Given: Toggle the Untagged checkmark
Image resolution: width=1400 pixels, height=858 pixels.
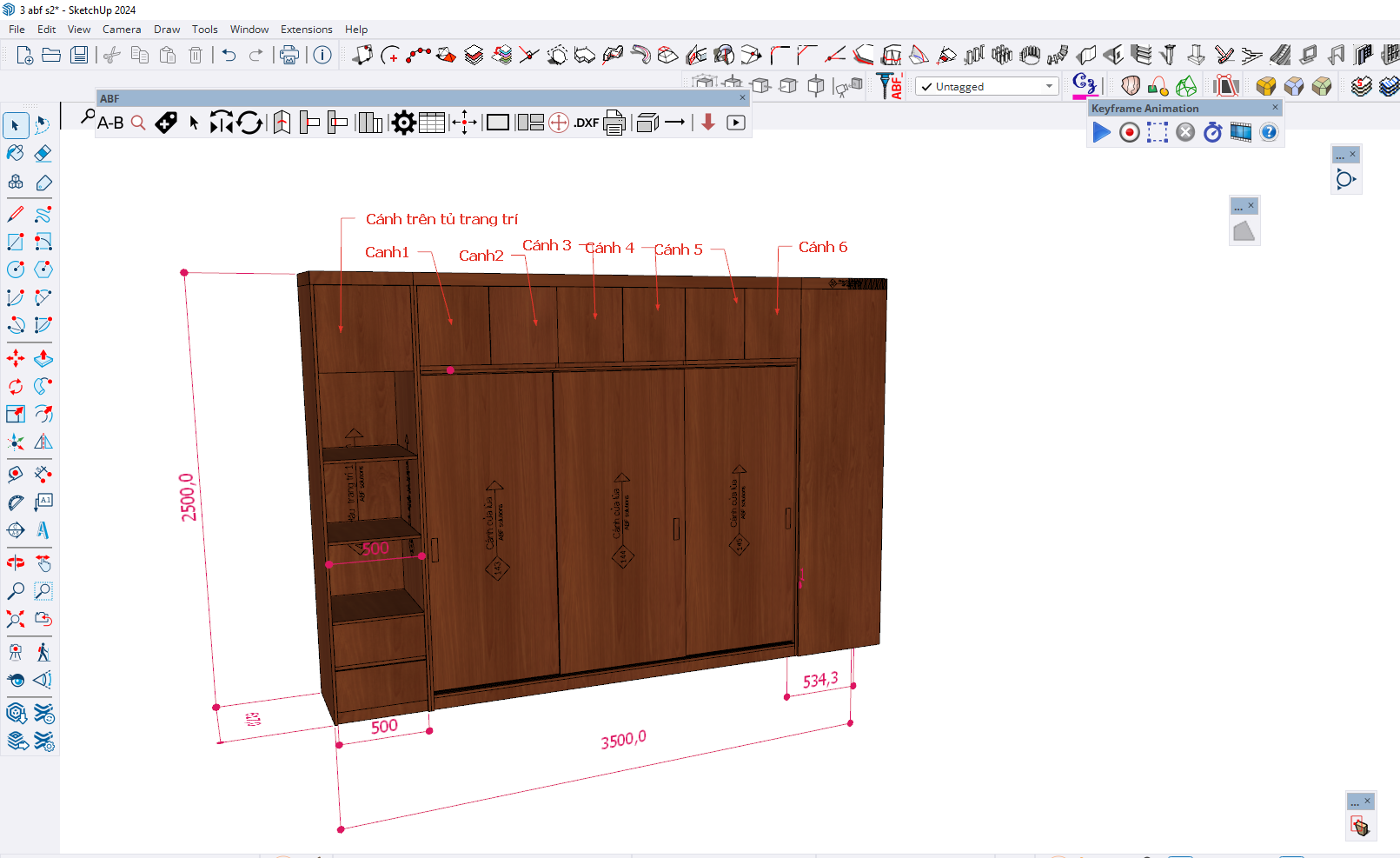Looking at the screenshot, I should click(927, 87).
